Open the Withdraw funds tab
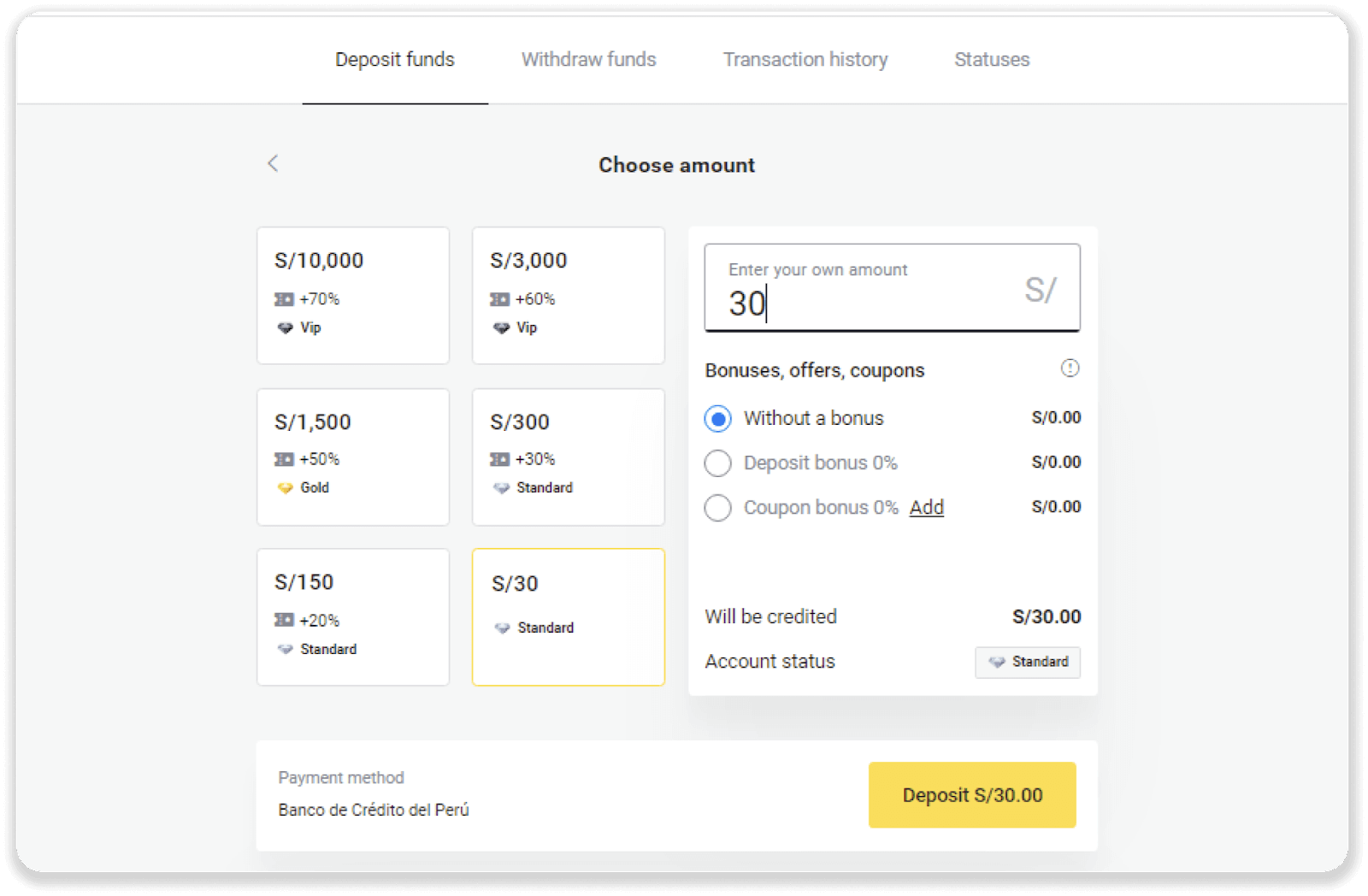This screenshot has height=896, width=1368. 588,60
